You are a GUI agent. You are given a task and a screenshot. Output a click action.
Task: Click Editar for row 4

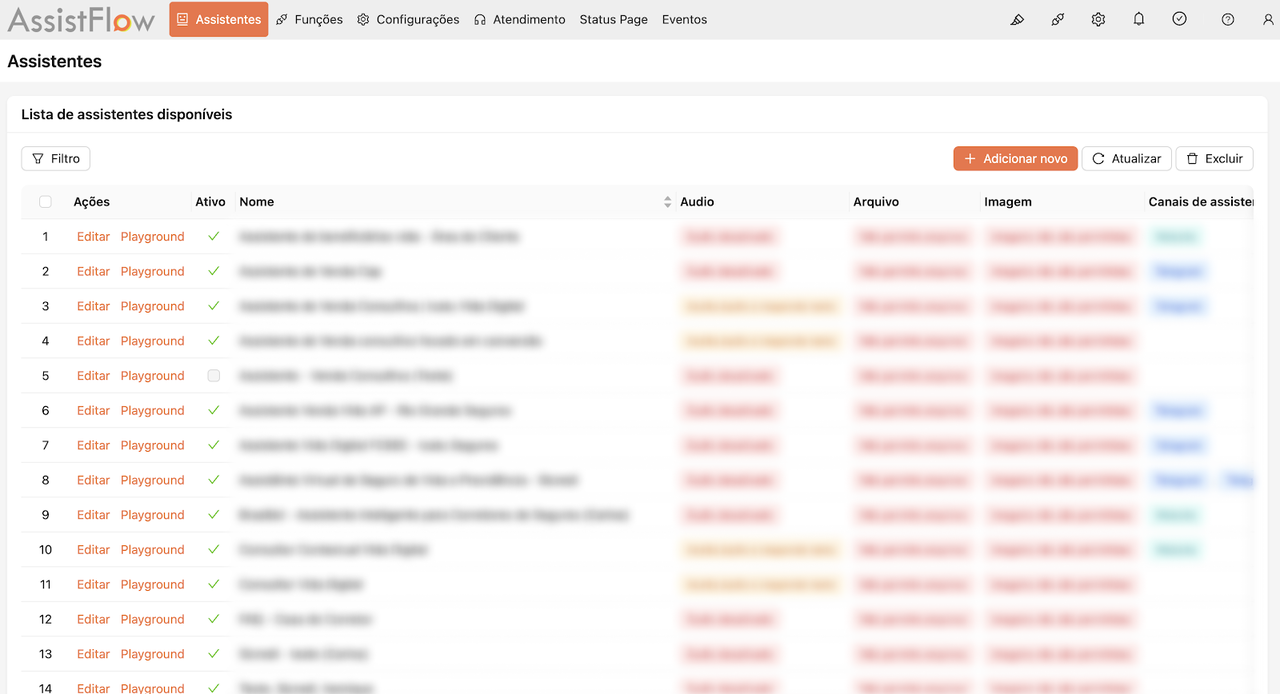93,341
